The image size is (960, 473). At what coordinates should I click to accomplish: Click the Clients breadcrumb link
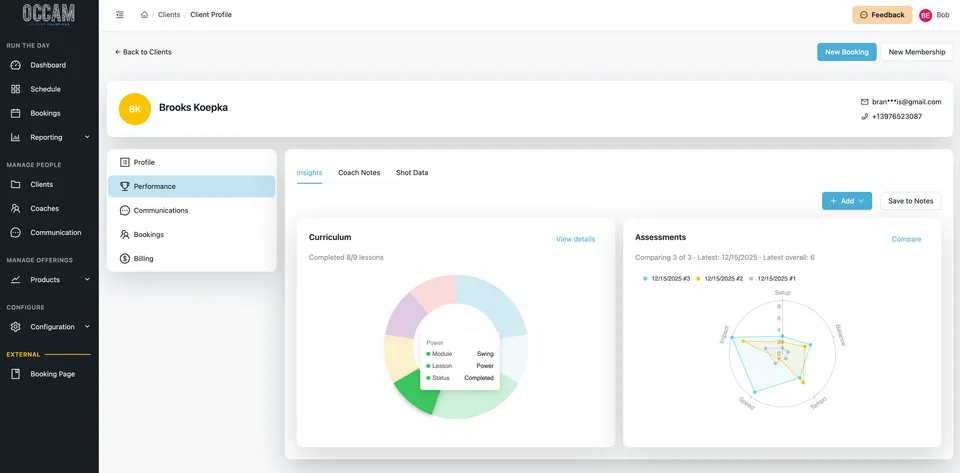pos(169,15)
